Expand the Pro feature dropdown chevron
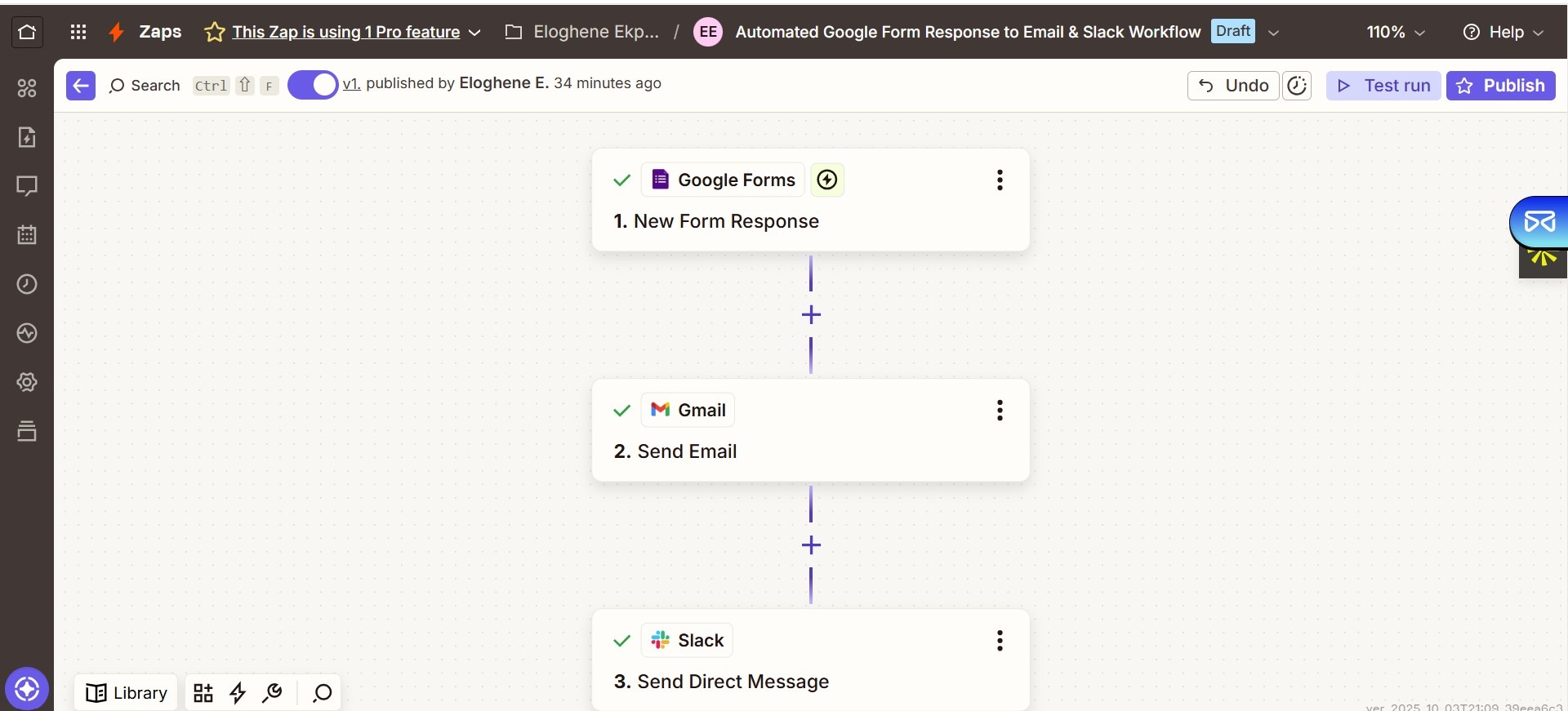 tap(474, 33)
